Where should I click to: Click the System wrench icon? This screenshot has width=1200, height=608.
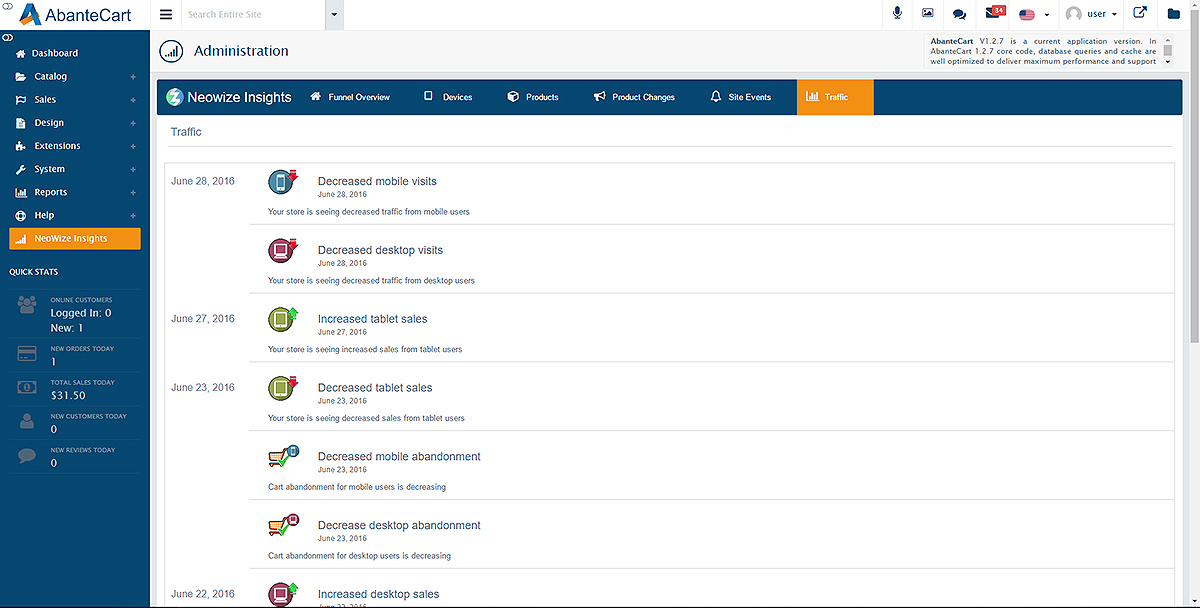pyautogui.click(x=22, y=169)
